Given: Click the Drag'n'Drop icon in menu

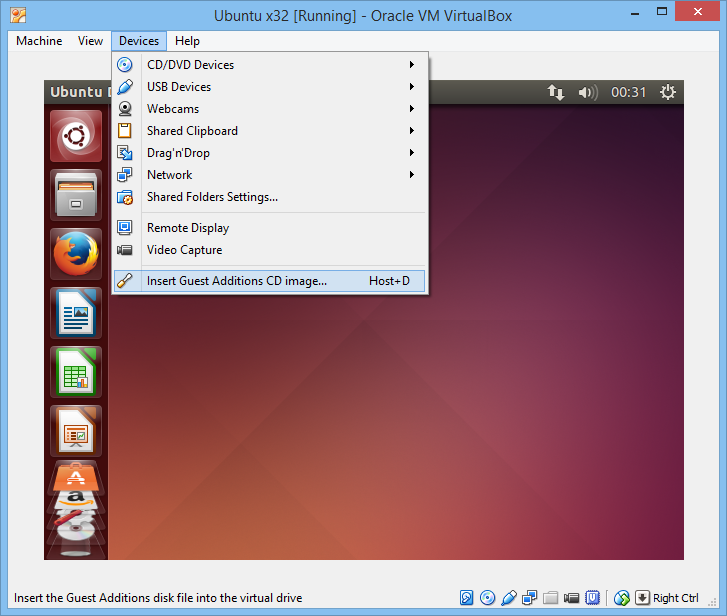Looking at the screenshot, I should click(125, 152).
